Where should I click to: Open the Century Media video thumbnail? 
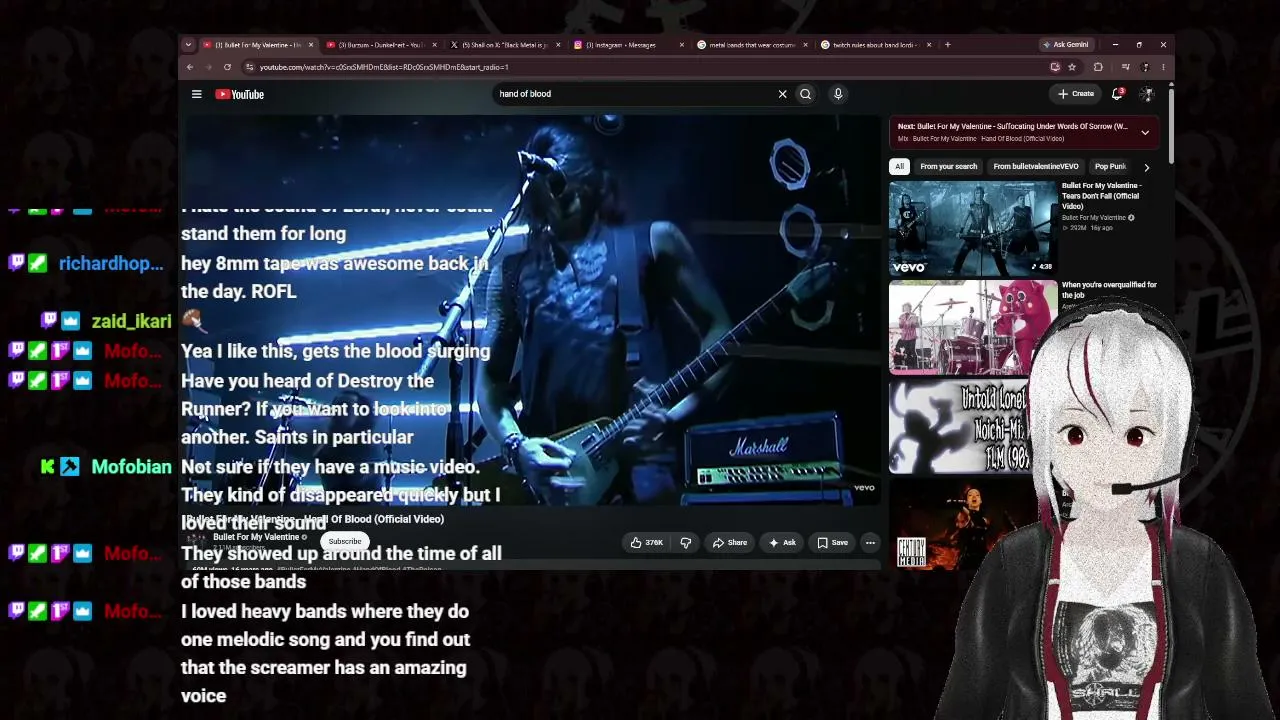pos(960,525)
